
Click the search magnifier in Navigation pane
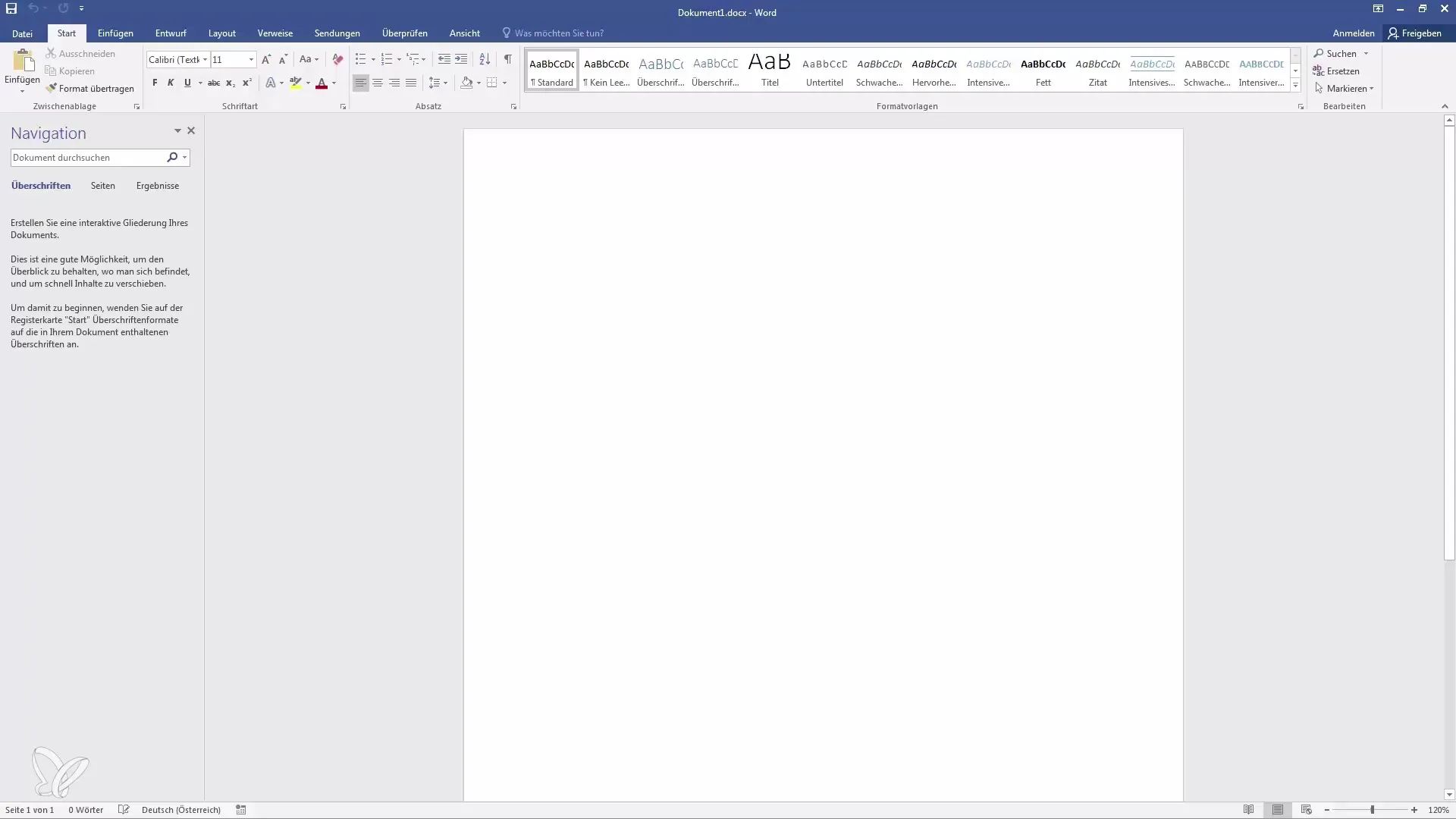coord(172,157)
